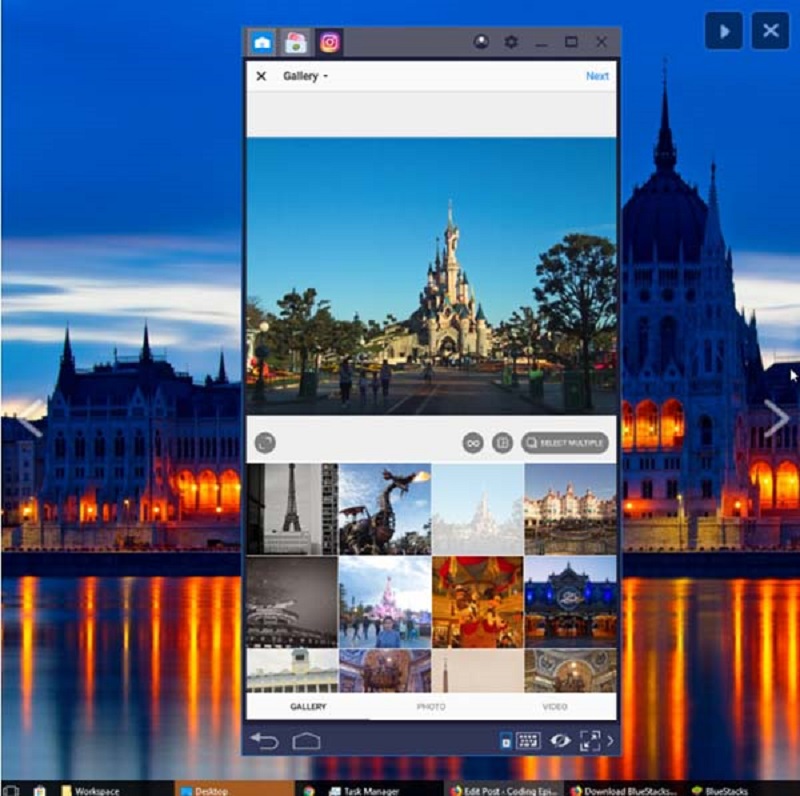The image size is (800, 796).
Task: Click the Layout collage icon
Action: point(503,442)
